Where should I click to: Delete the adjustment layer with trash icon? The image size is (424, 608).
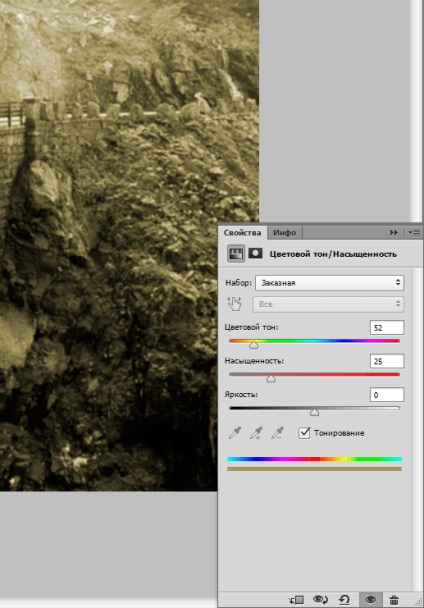[x=394, y=600]
